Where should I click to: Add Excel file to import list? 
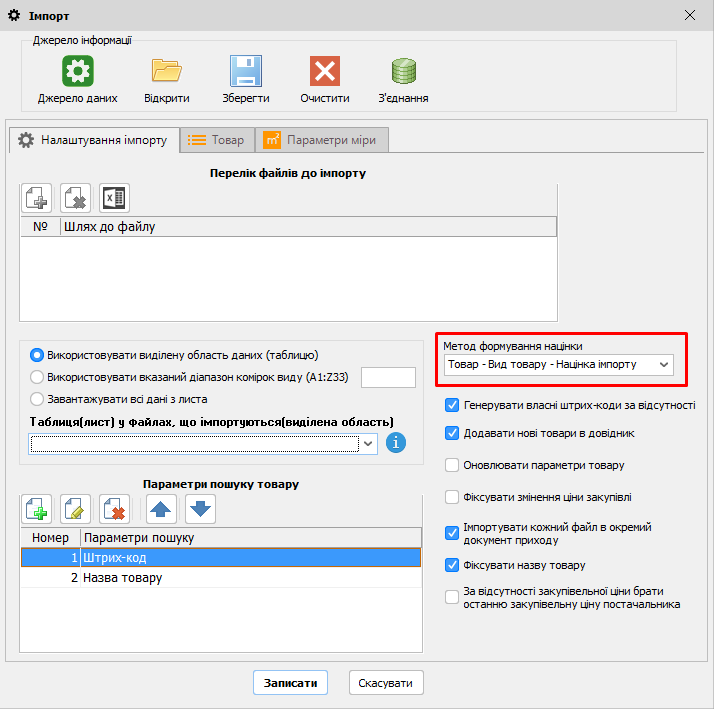point(114,197)
